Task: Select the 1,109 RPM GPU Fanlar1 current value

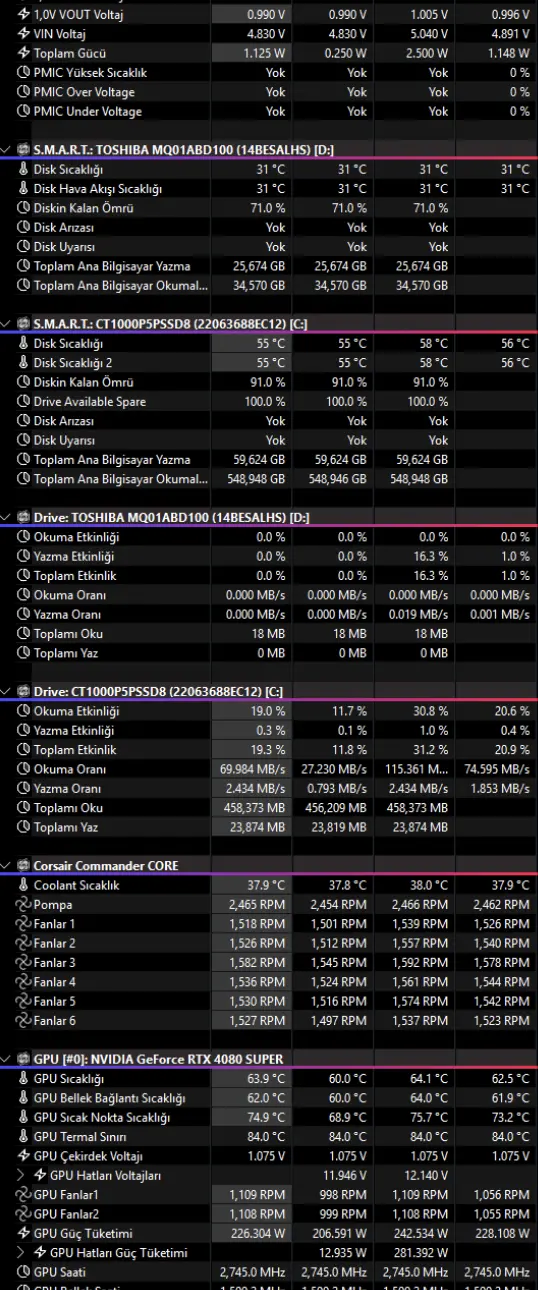Action: point(259,1195)
